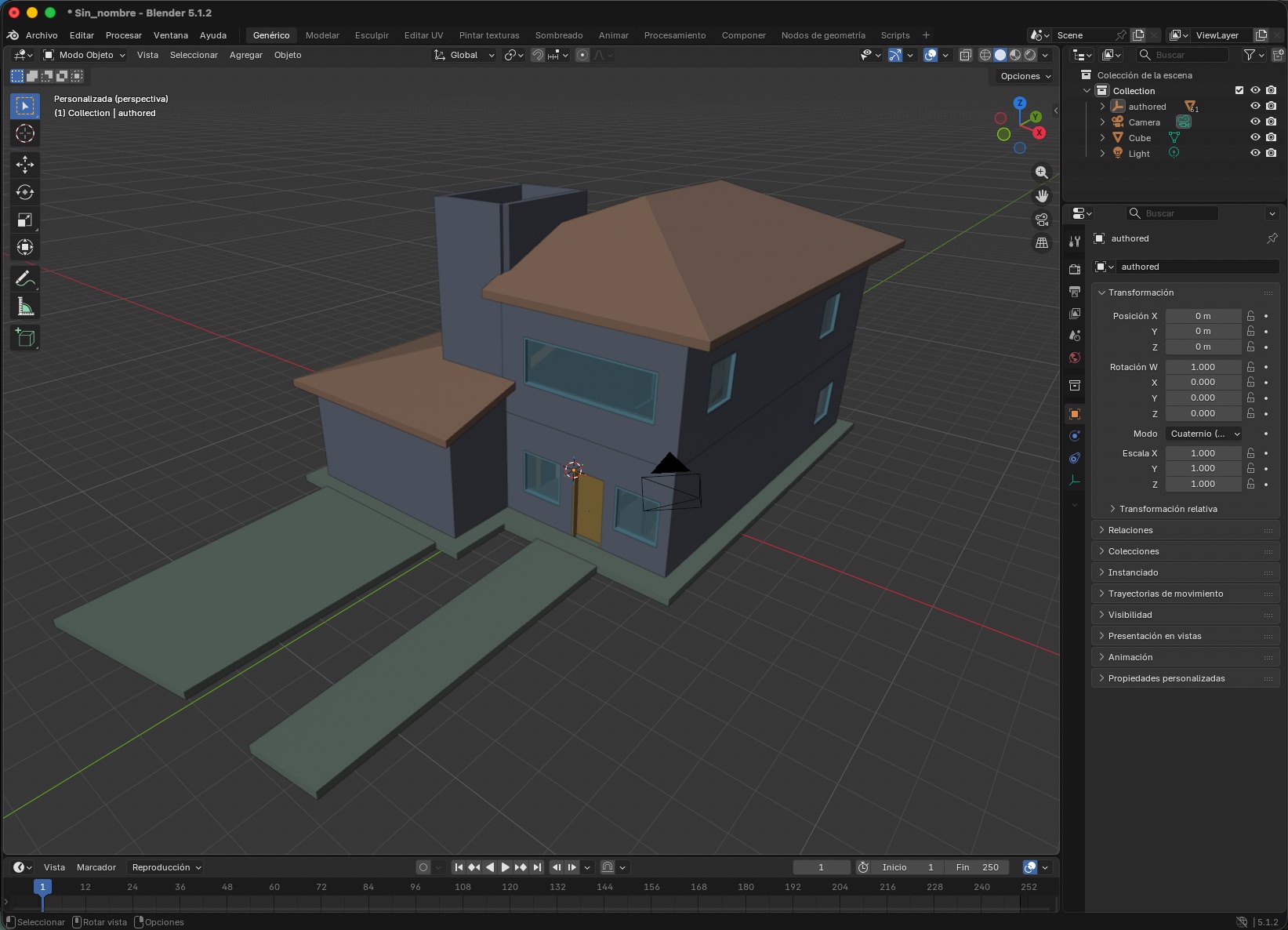Toggle the Cube eye visibility
1288x930 pixels.
(x=1255, y=138)
